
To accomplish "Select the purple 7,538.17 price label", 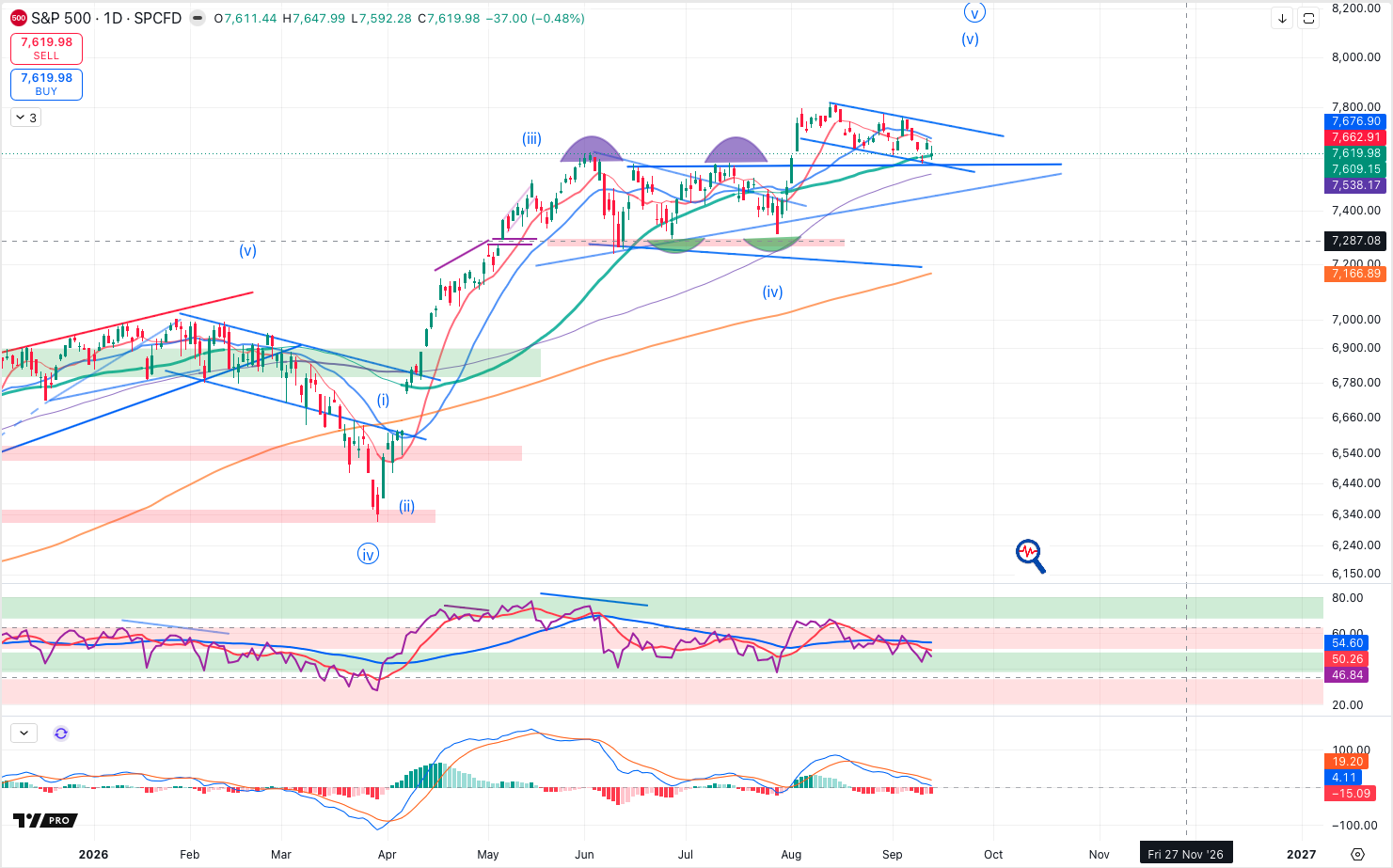I will (1355, 185).
